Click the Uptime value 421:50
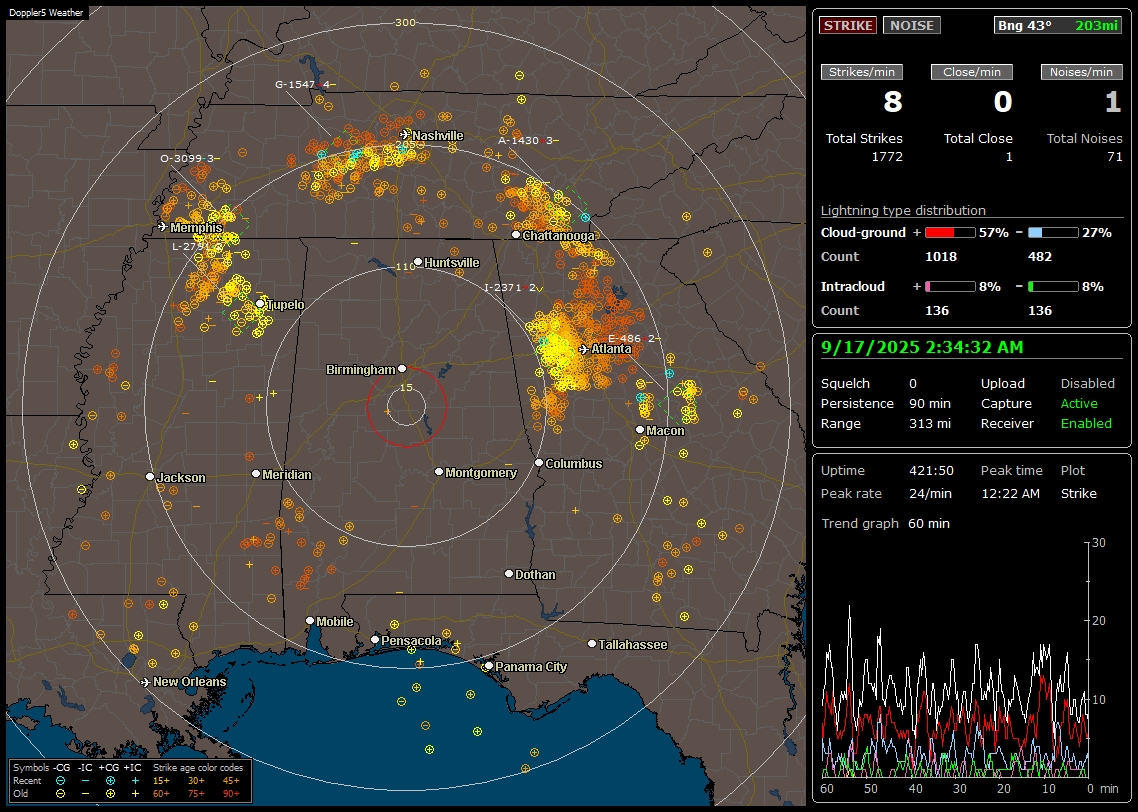The width and height of the screenshot is (1138, 812). coord(931,471)
